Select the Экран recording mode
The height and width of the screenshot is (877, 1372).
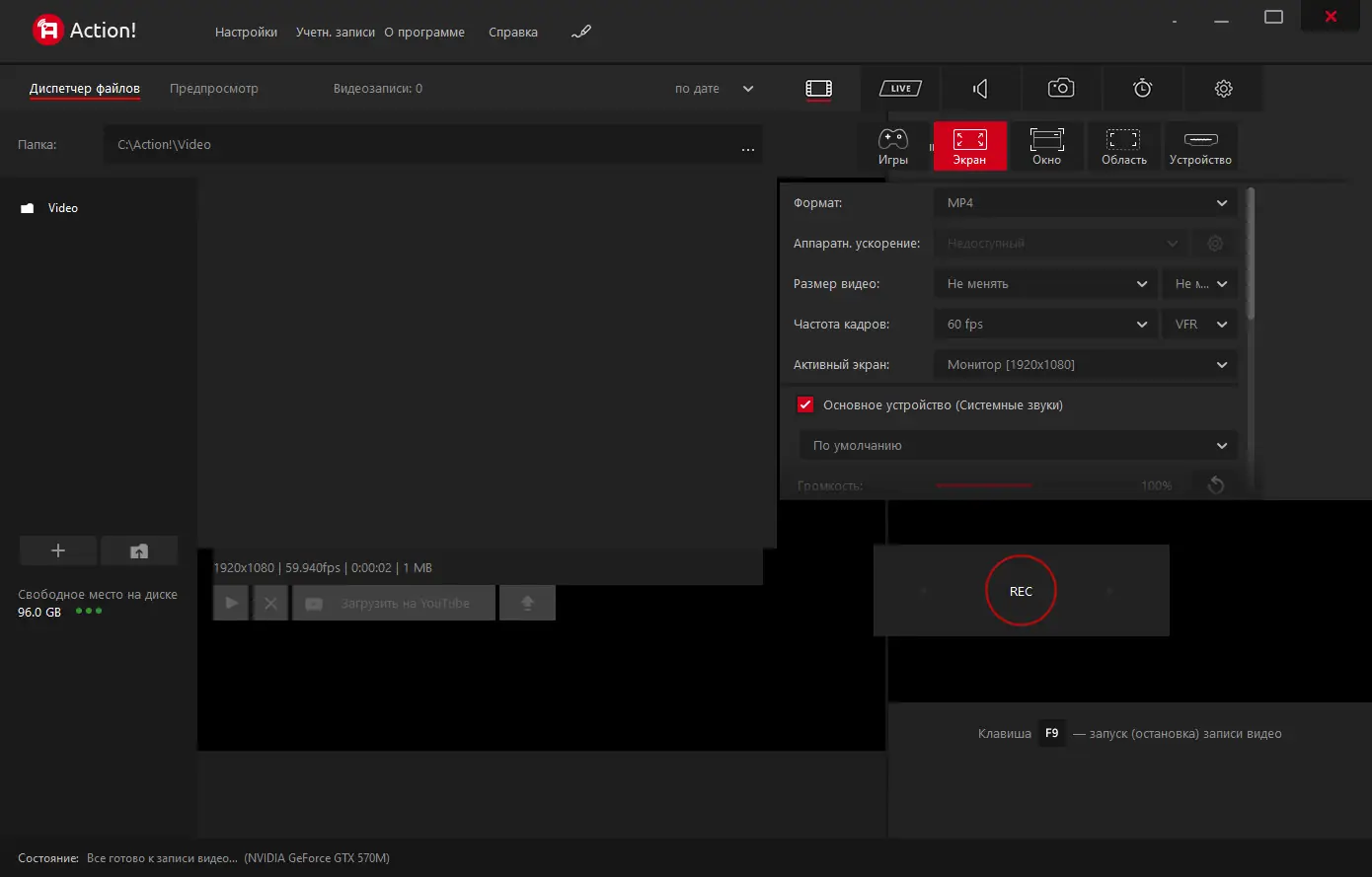click(x=970, y=146)
